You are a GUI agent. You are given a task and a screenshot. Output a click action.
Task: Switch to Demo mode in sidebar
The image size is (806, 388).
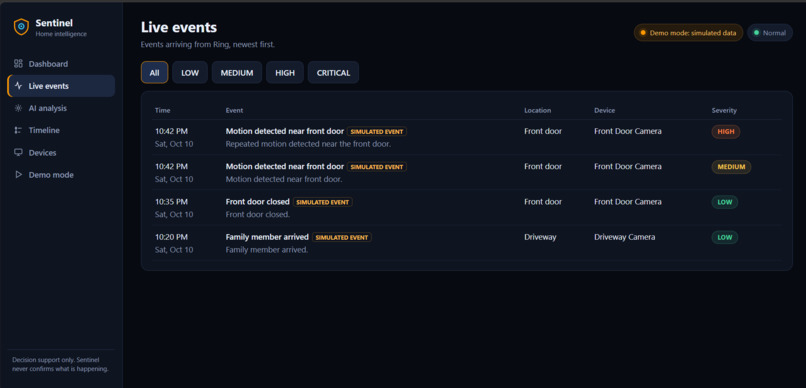(x=61, y=175)
